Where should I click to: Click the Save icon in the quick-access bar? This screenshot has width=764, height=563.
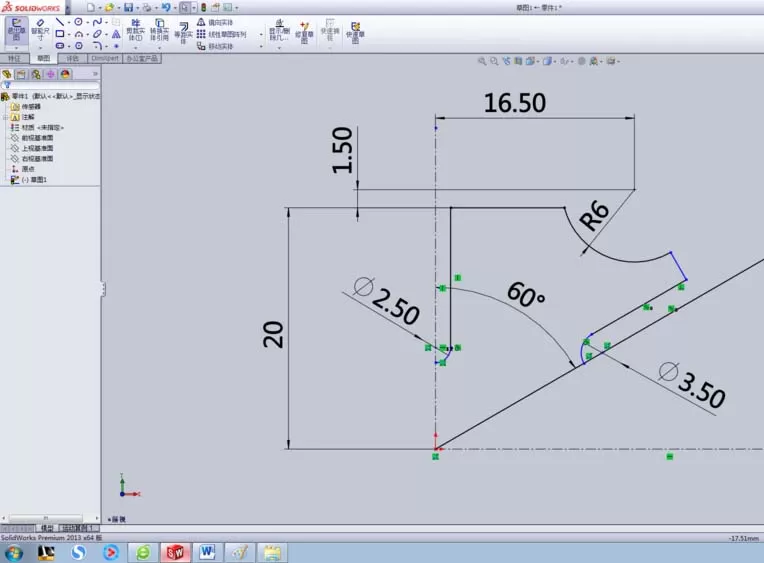pyautogui.click(x=129, y=7)
